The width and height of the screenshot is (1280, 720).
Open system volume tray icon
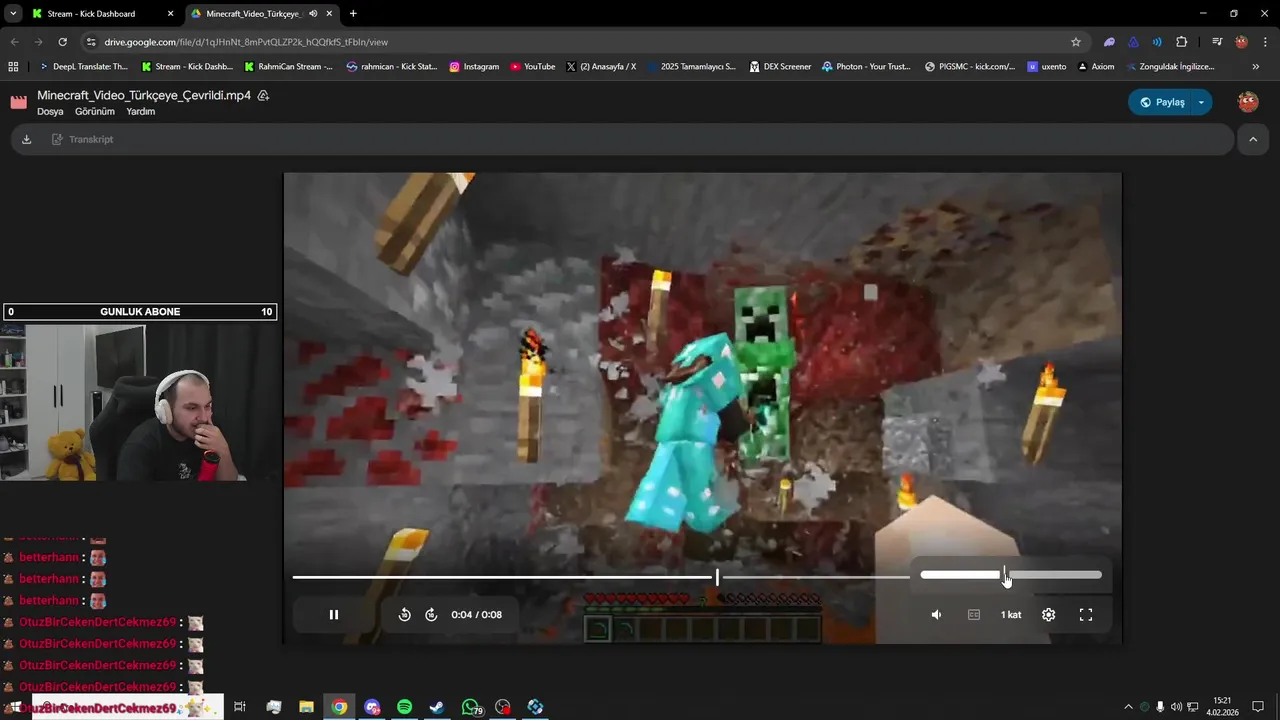[1176, 707]
